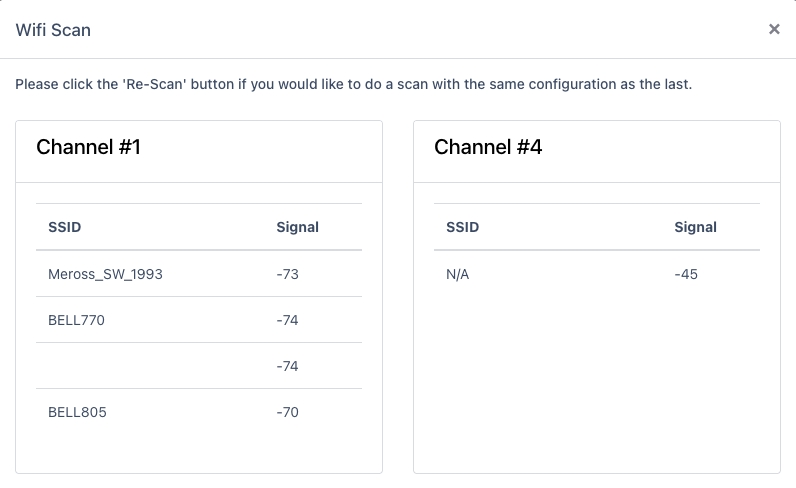This screenshot has height=488, width=796.
Task: Click SSID column header in Channel #1
Action: 64,227
